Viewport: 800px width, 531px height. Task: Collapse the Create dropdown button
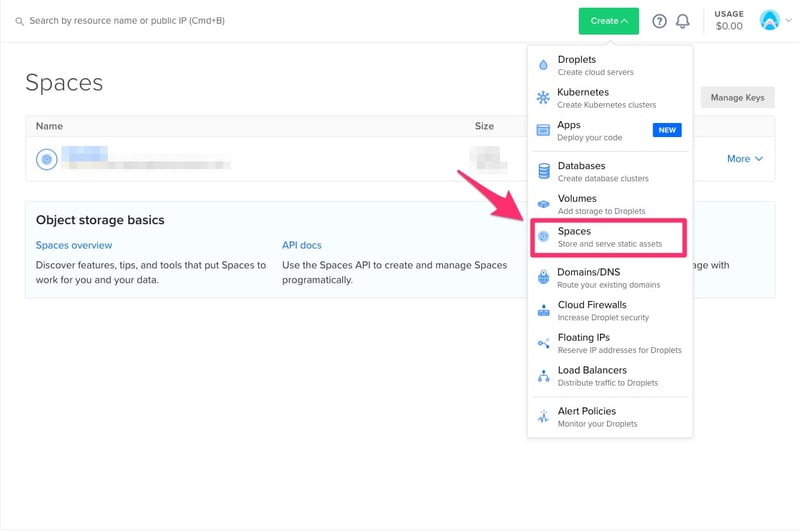(x=608, y=21)
